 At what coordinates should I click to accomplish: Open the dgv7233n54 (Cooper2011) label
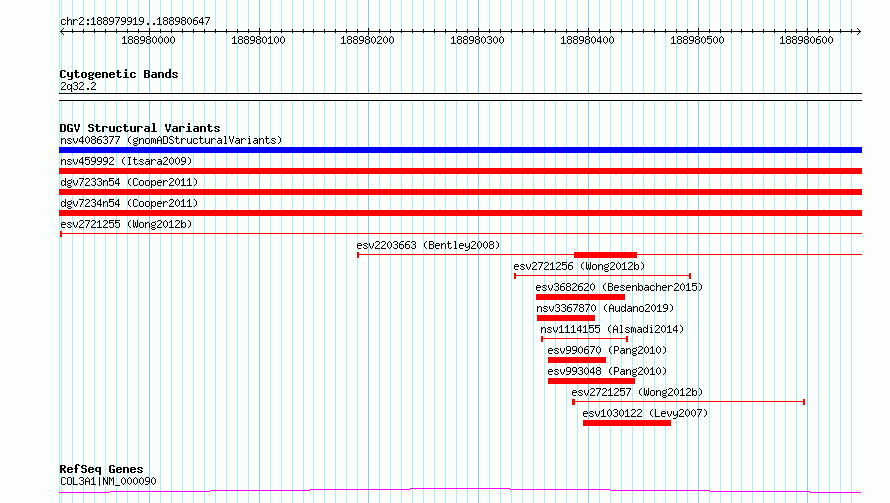(x=129, y=182)
